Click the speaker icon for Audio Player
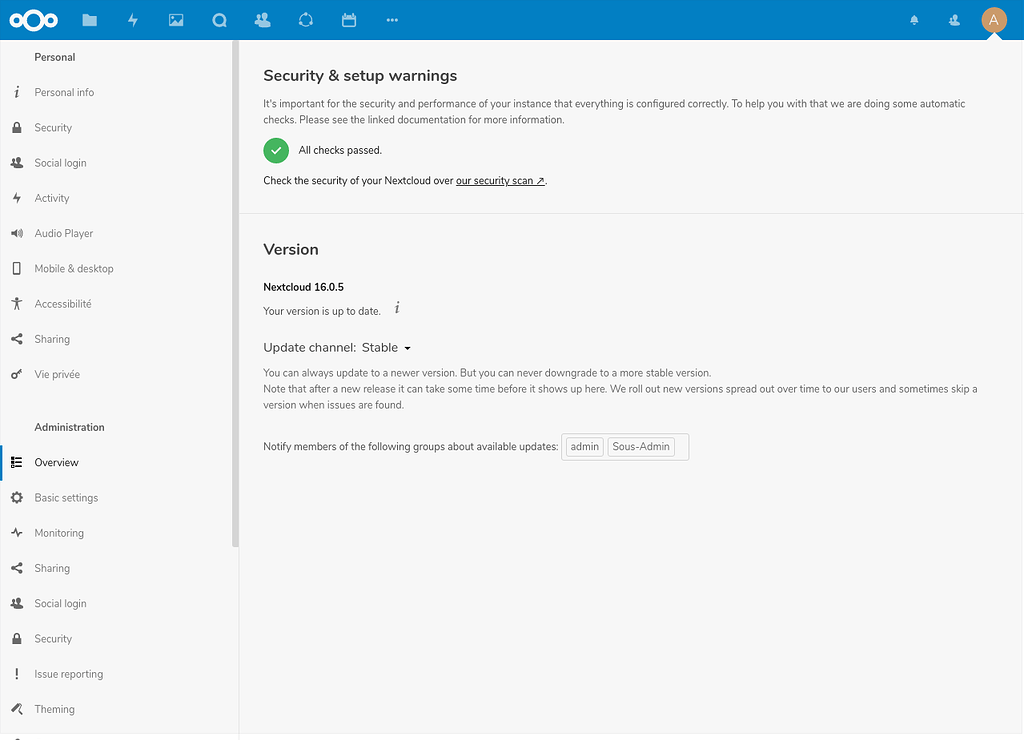The image size is (1024, 740). pos(17,233)
